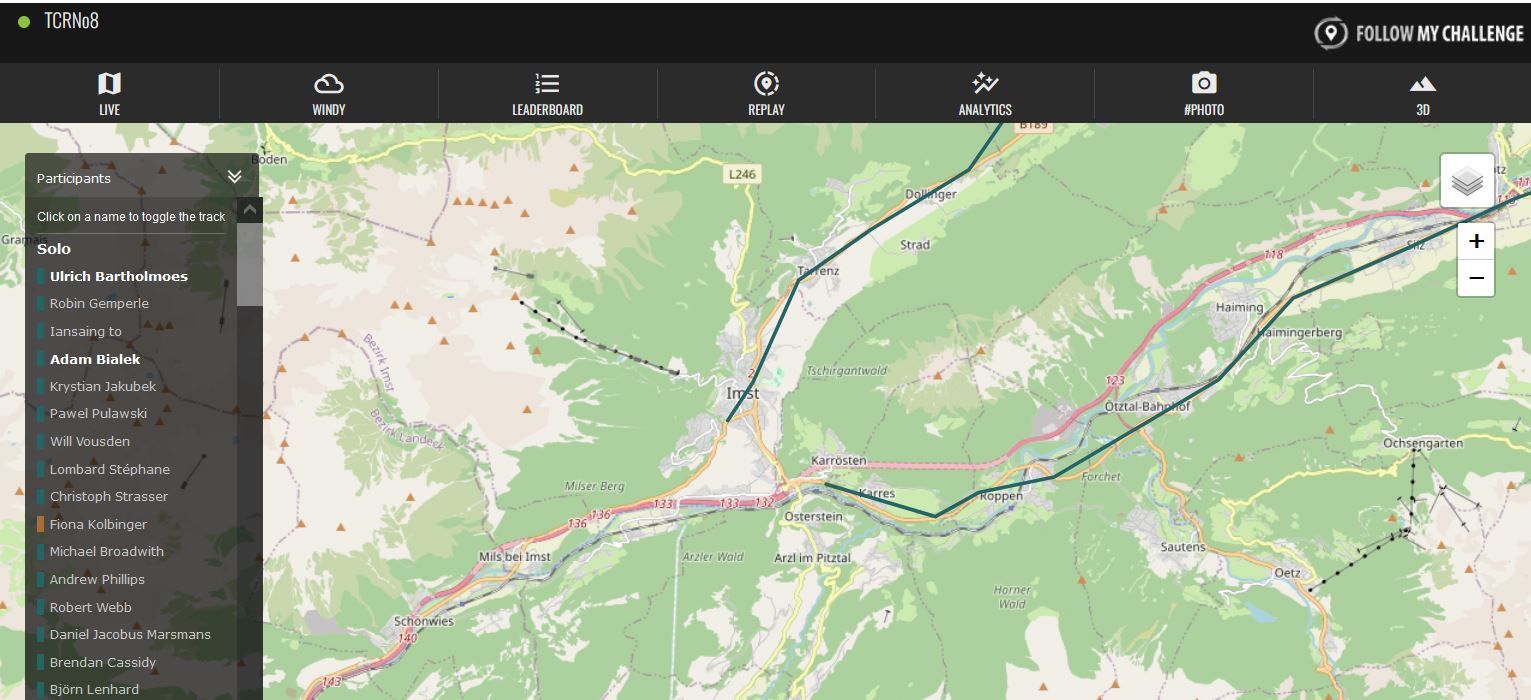This screenshot has width=1531, height=700.
Task: Open the Replay icon
Action: (x=766, y=83)
